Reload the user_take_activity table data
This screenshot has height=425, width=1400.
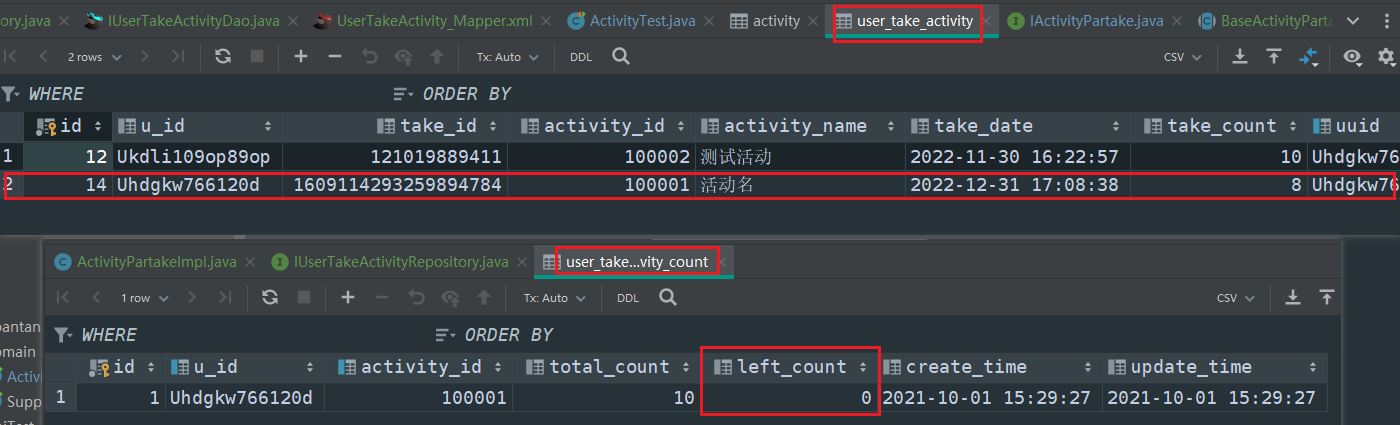pyautogui.click(x=223, y=57)
